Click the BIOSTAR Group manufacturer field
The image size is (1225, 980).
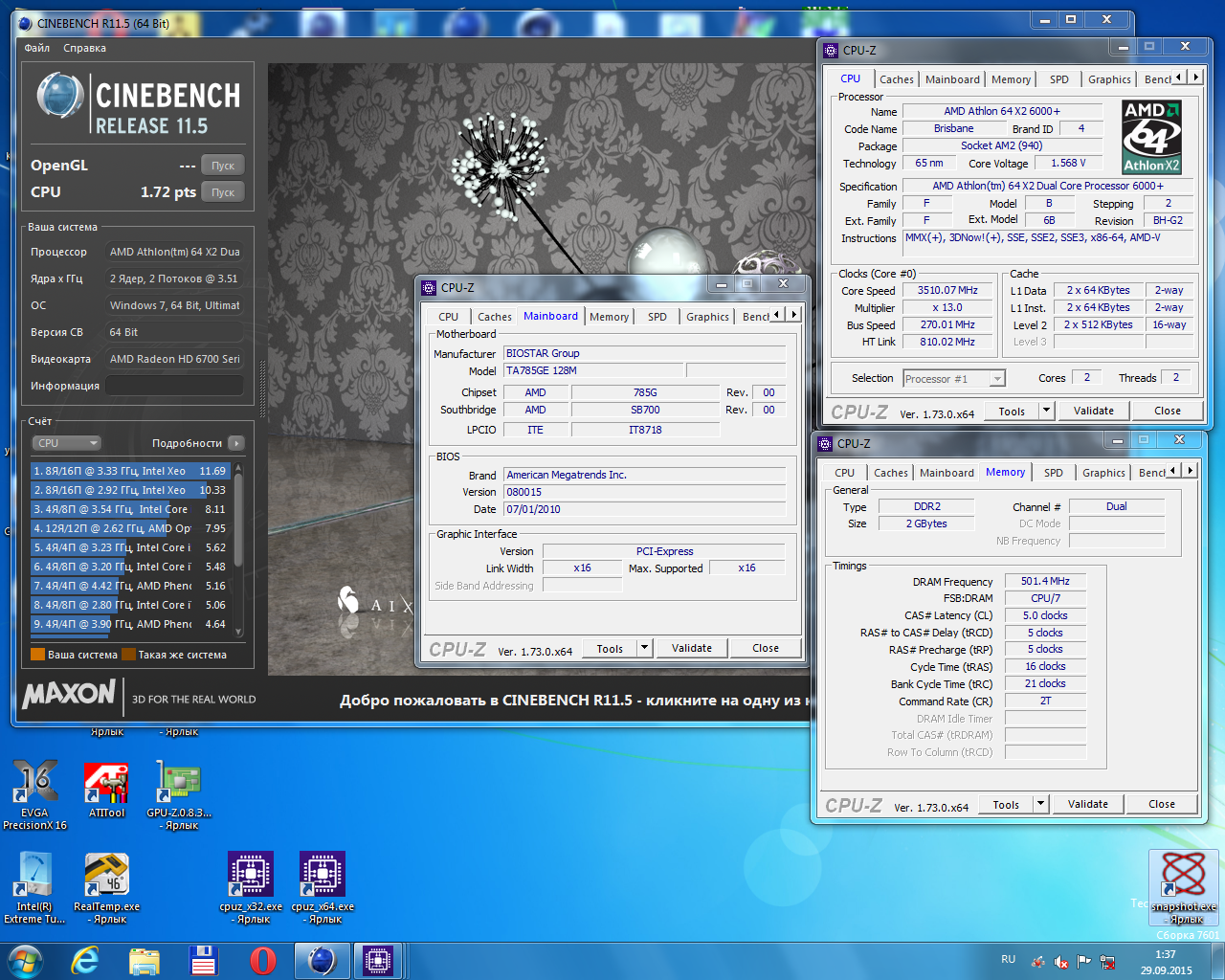point(645,353)
